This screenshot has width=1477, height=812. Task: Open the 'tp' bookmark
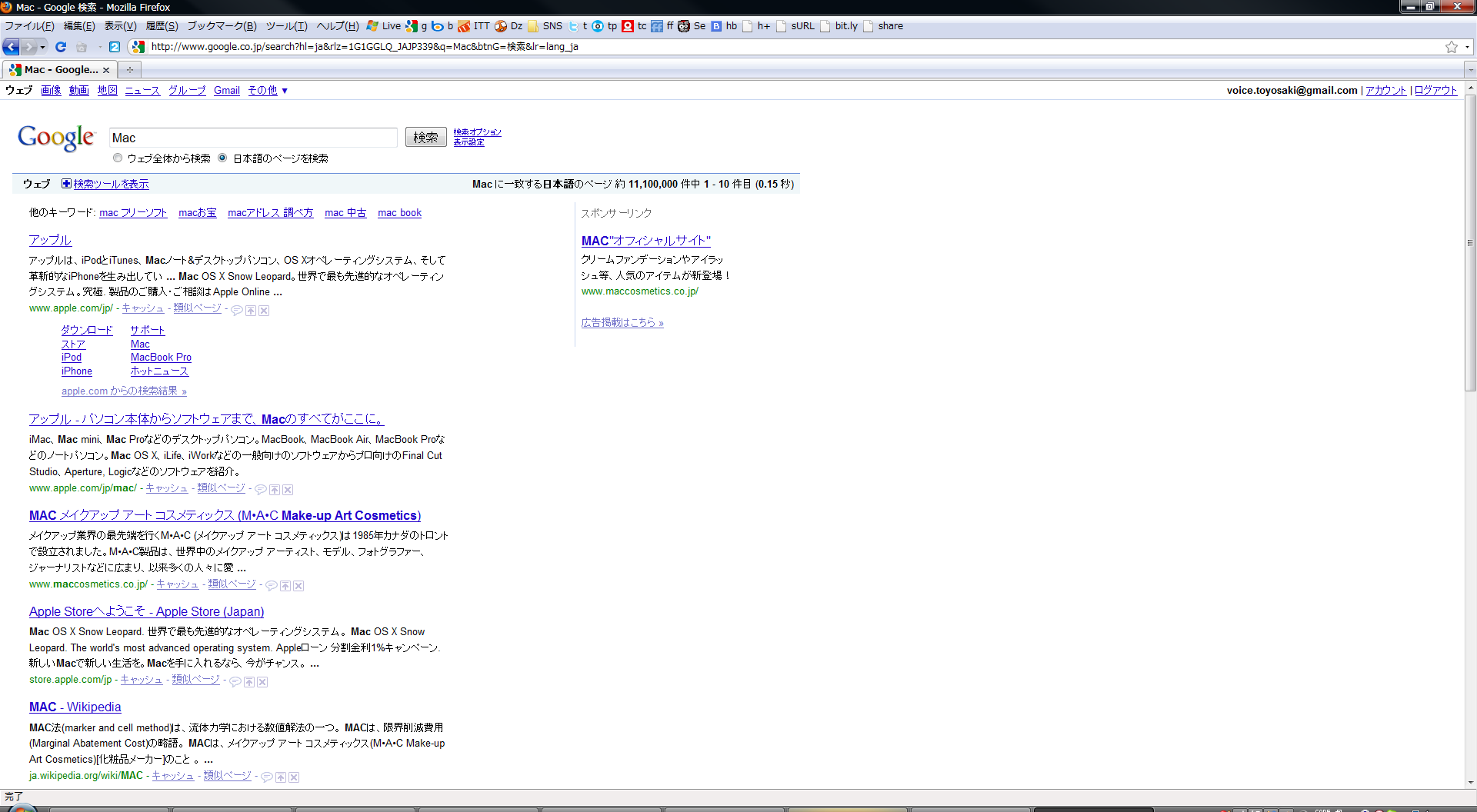coord(605,26)
